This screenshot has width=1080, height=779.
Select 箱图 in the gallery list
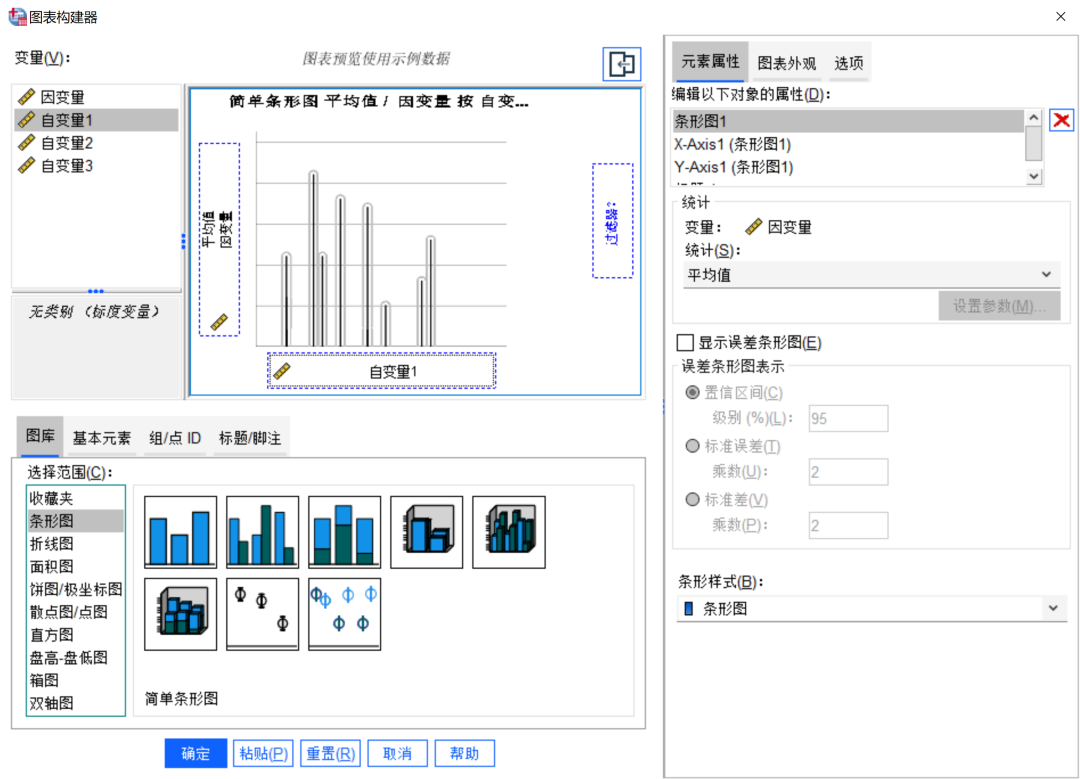pyautogui.click(x=76, y=680)
